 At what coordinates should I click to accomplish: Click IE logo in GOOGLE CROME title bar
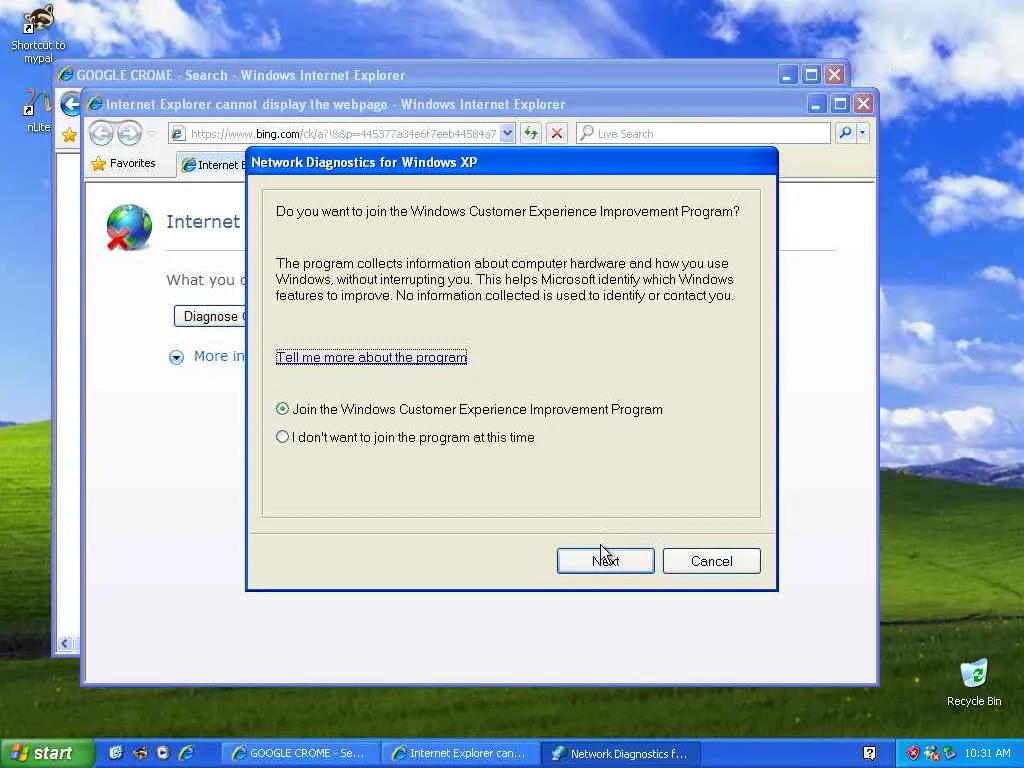tap(65, 74)
